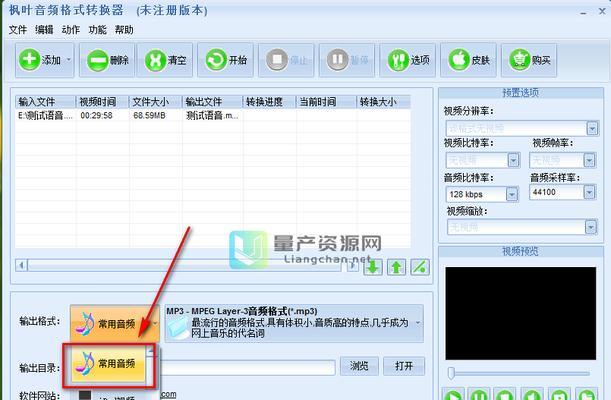Open the arrow next to 添加
Viewport: 611px width, 400px height.
(x=69, y=60)
